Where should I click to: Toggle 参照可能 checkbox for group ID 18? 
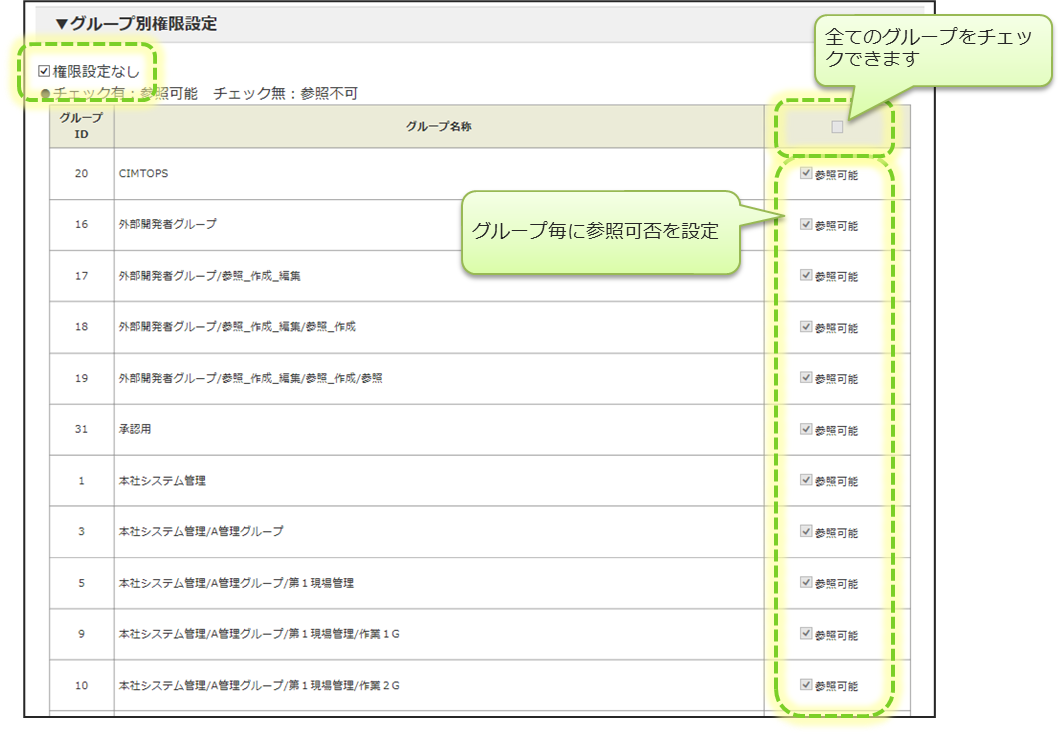point(806,327)
